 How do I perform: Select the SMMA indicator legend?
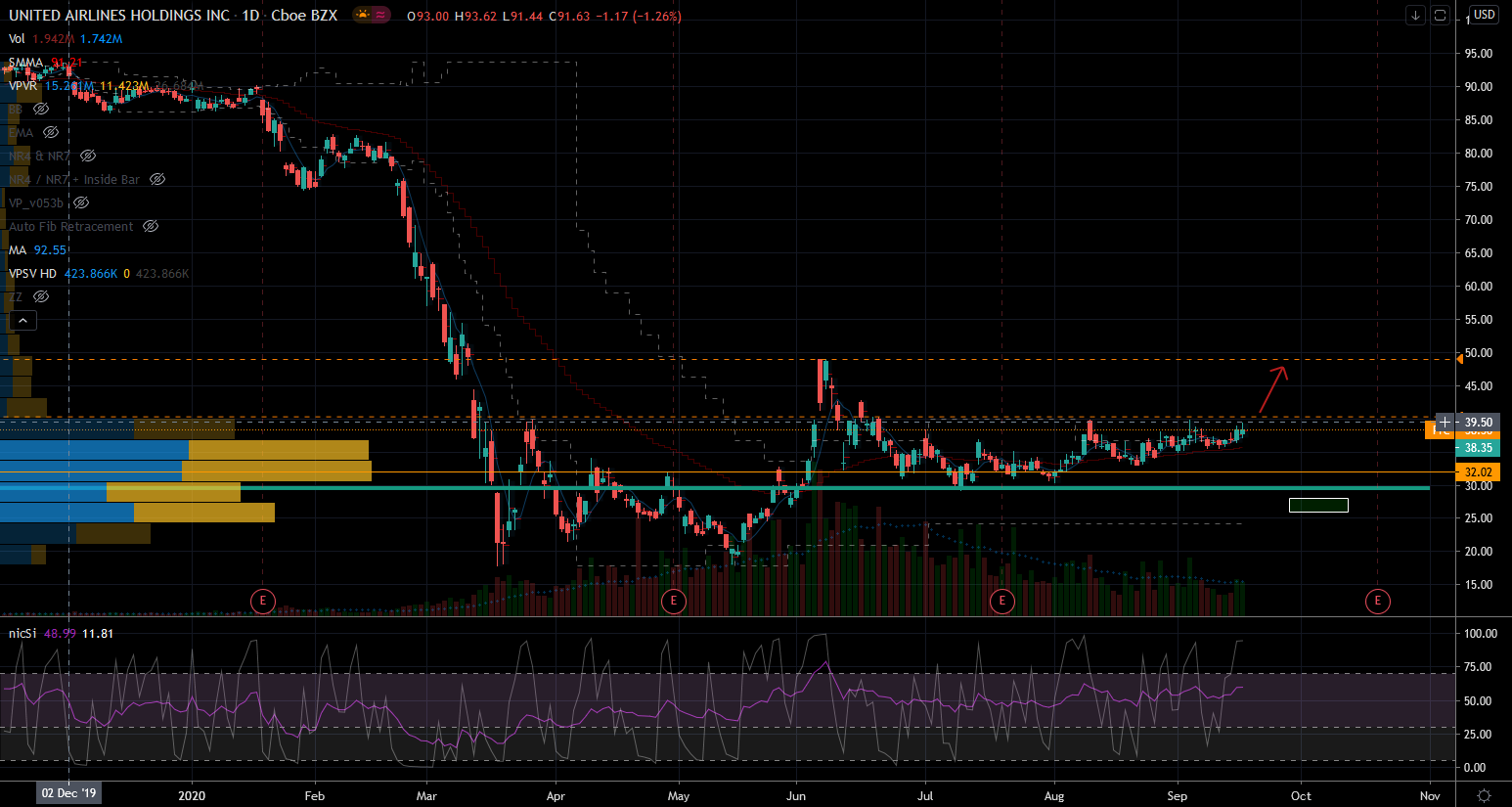[x=25, y=63]
